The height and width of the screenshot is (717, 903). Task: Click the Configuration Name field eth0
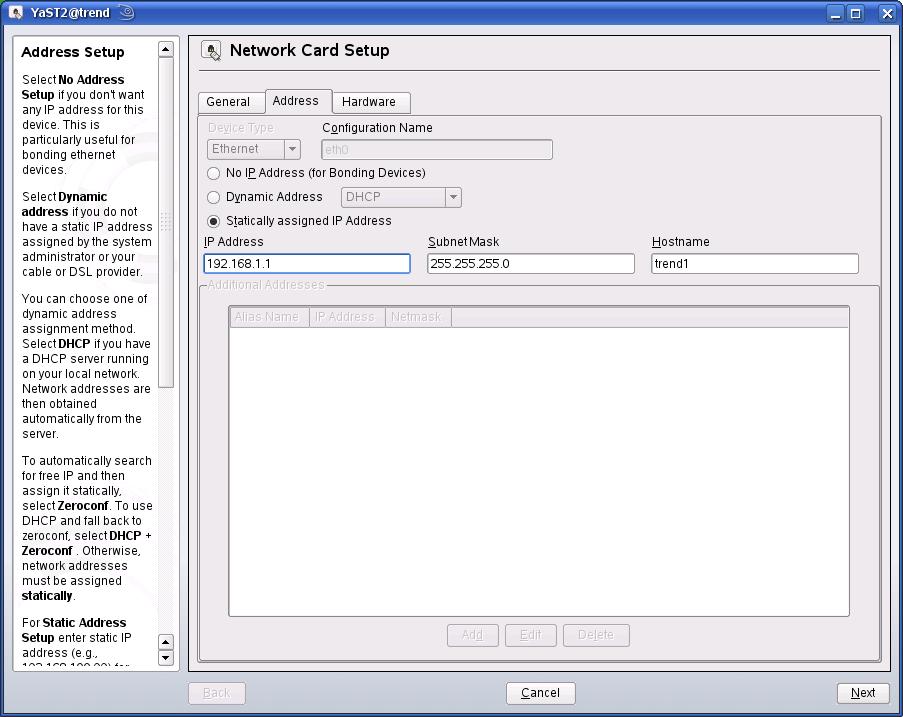(x=437, y=150)
